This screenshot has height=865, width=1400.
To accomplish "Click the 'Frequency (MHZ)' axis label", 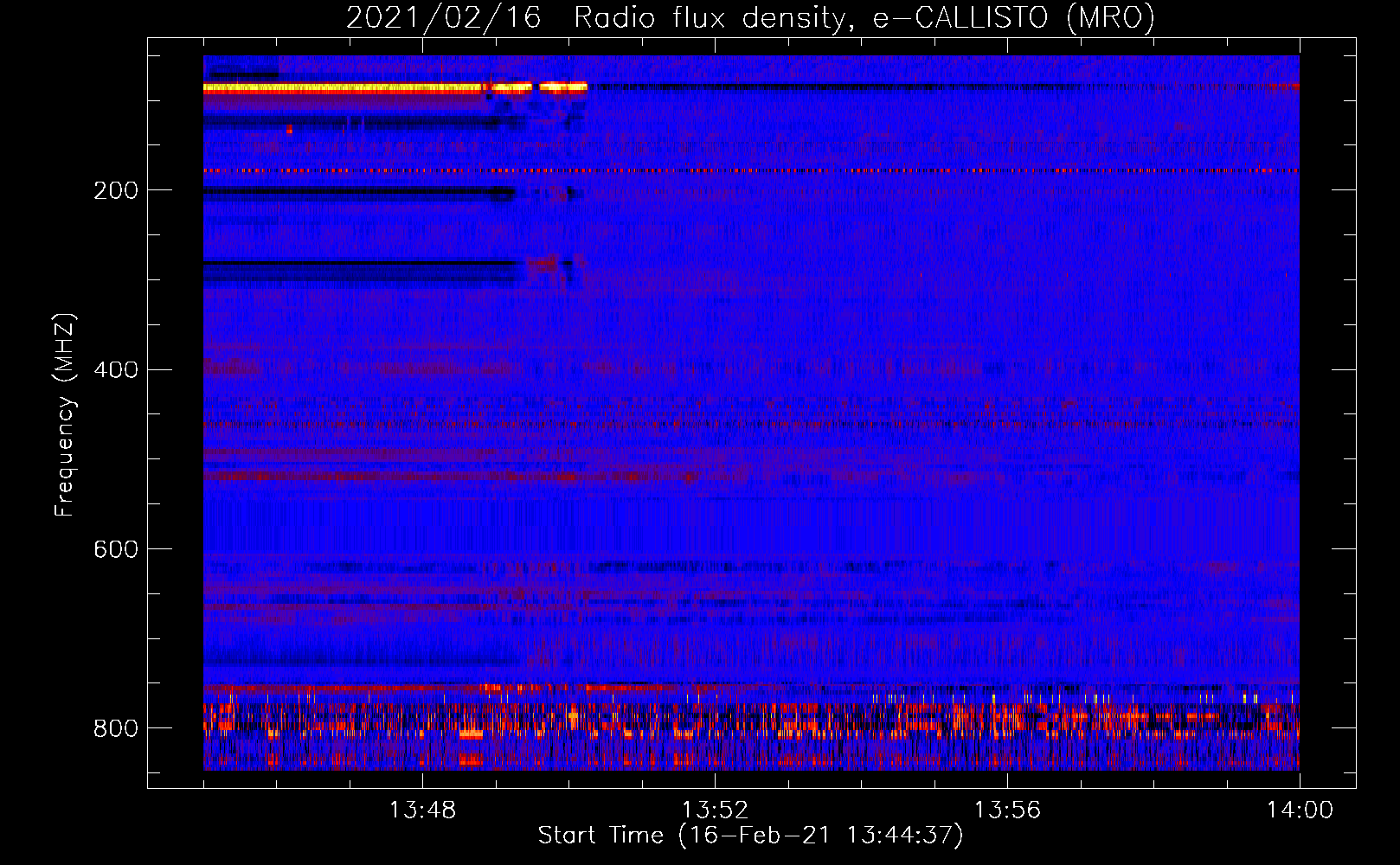I will tap(65, 414).
